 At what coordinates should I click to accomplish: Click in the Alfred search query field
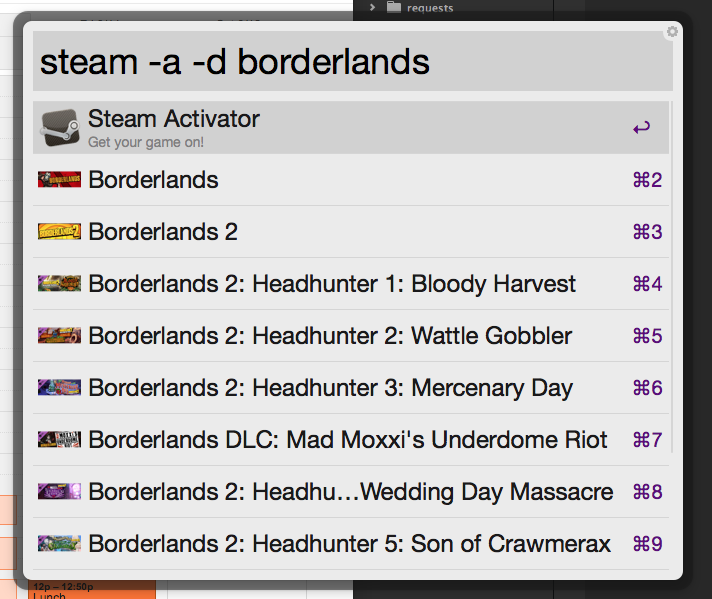350,62
